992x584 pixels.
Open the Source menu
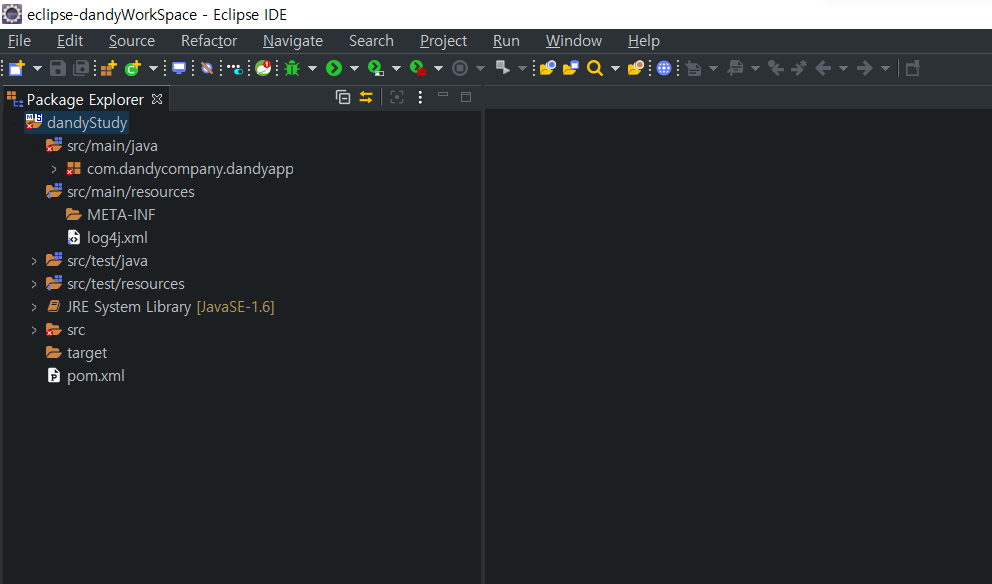[132, 41]
